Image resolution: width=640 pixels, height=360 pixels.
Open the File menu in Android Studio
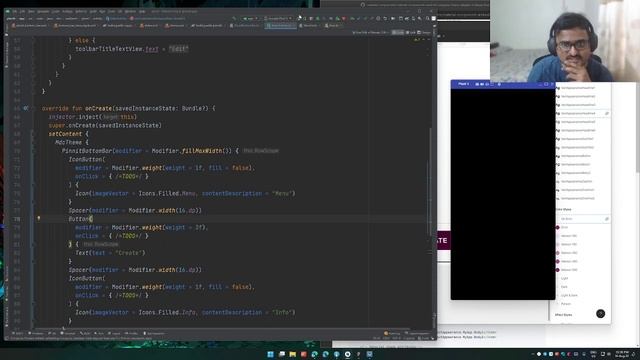pyautogui.click(x=15, y=11)
